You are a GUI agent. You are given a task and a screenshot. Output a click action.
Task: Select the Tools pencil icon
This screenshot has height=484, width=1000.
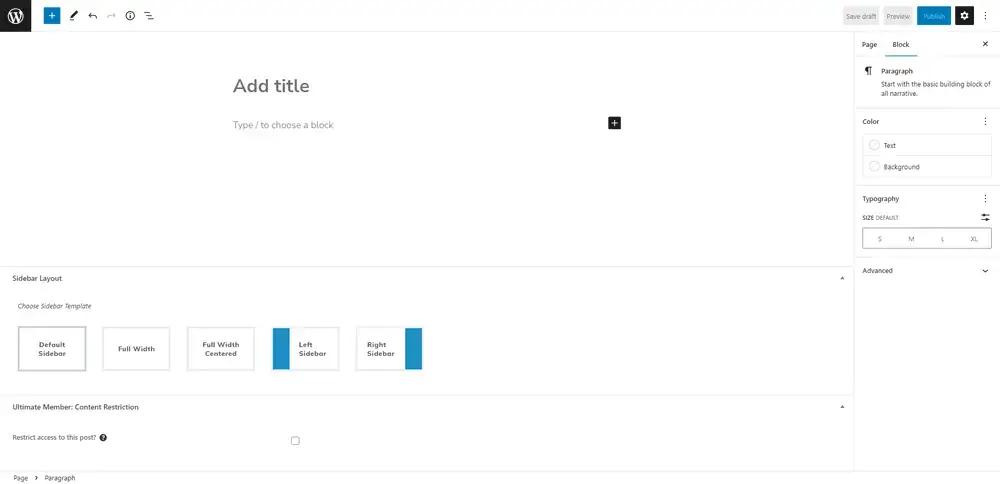tap(73, 16)
